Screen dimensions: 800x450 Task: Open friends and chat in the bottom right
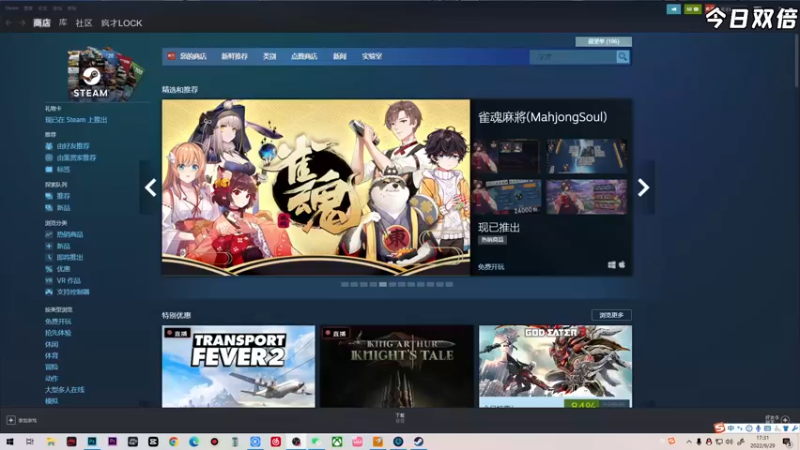778,419
